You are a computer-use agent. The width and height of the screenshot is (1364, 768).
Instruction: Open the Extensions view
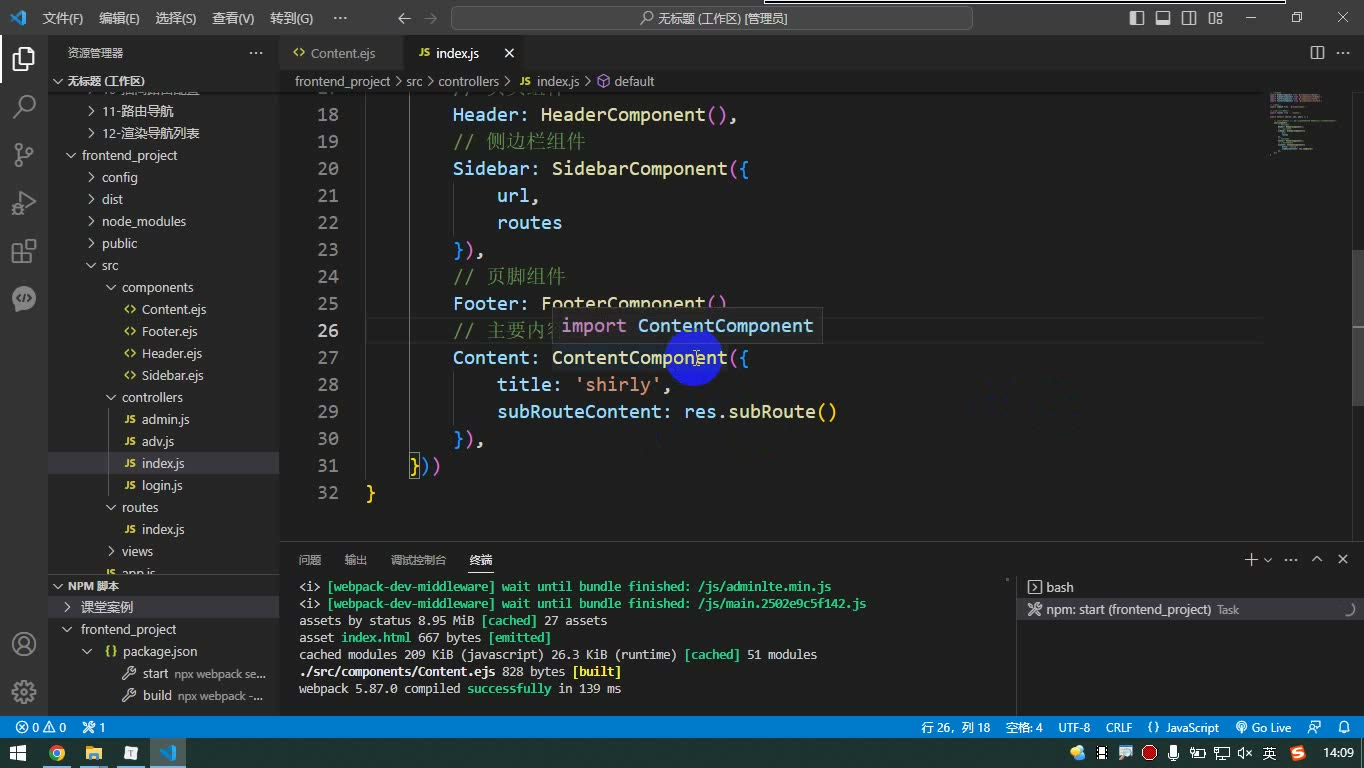coord(24,250)
